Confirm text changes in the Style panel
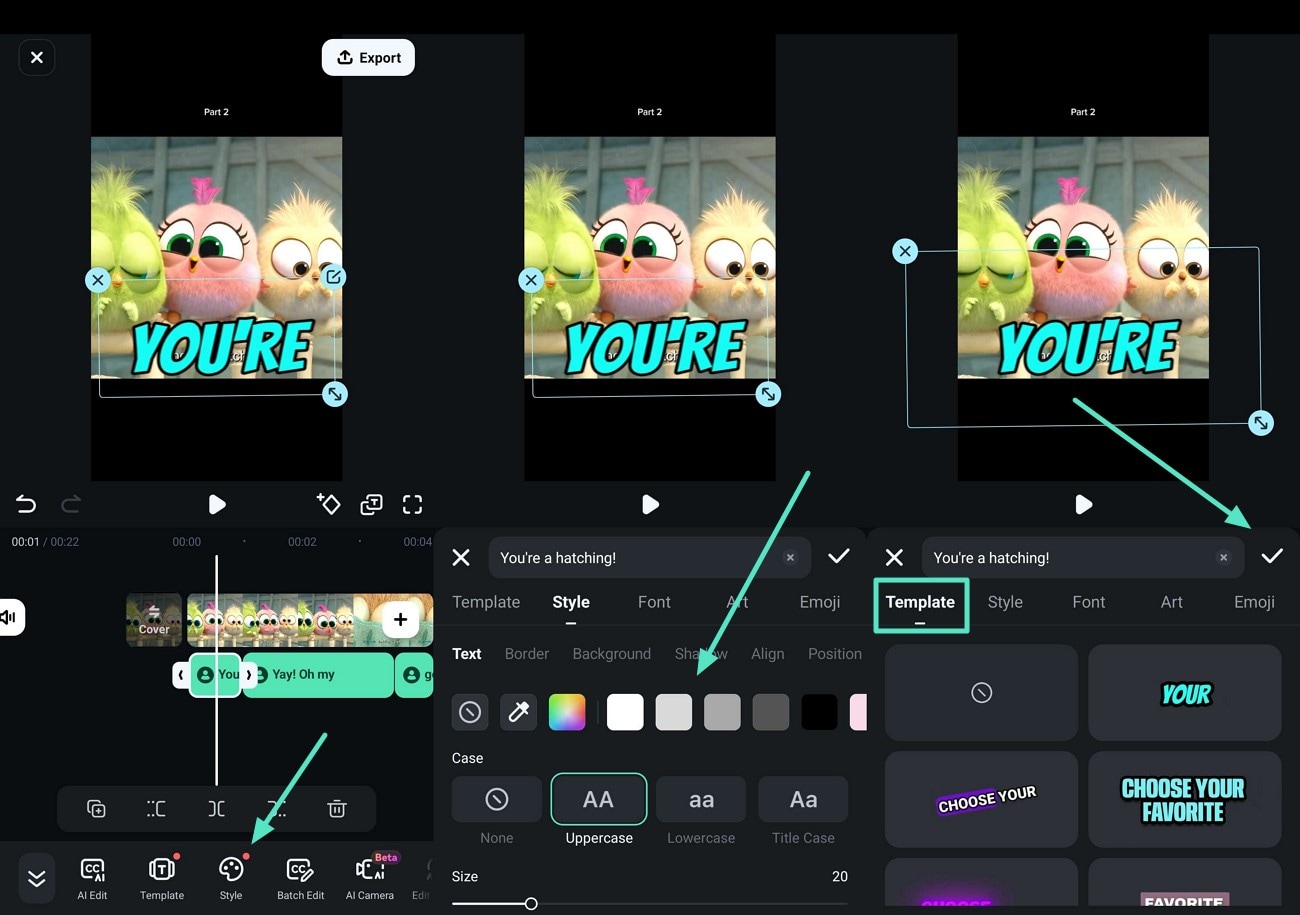 pos(838,557)
